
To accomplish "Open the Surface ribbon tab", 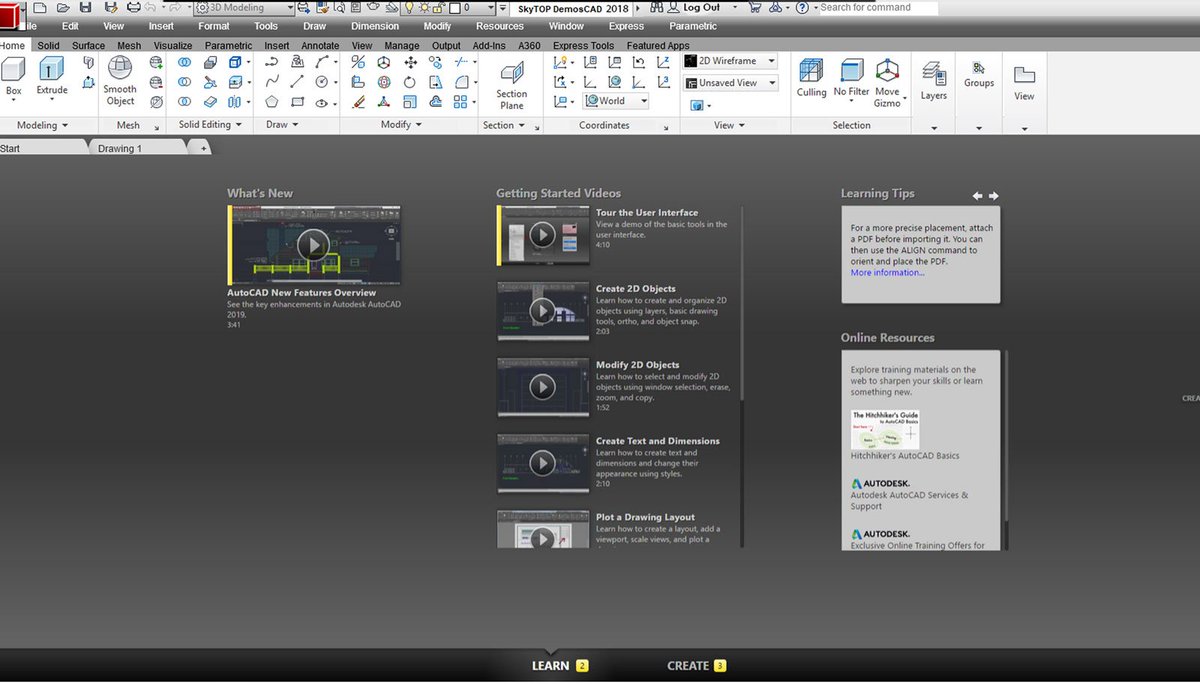I will point(88,45).
